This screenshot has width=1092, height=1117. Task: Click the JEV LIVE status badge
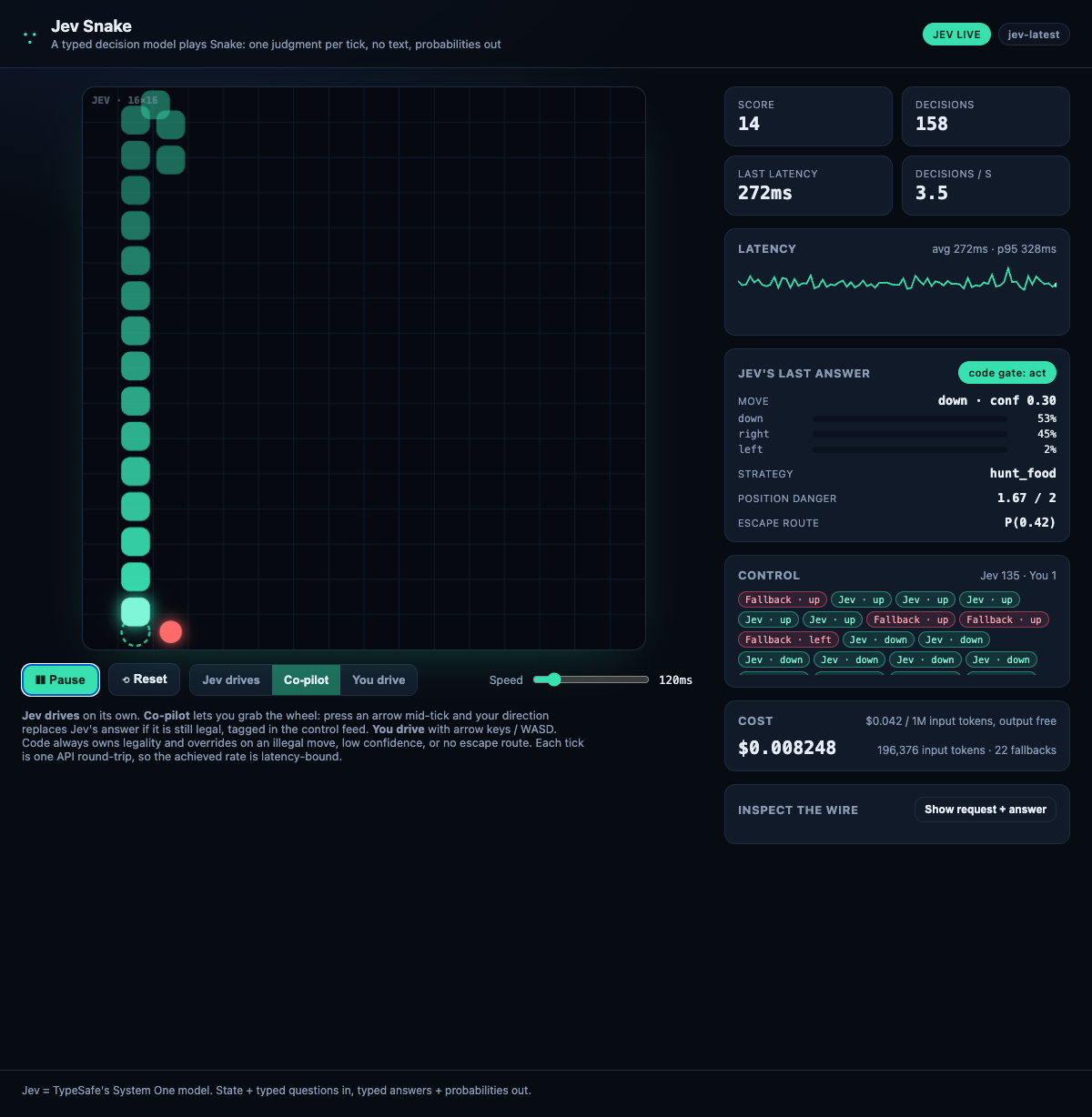[x=956, y=35]
